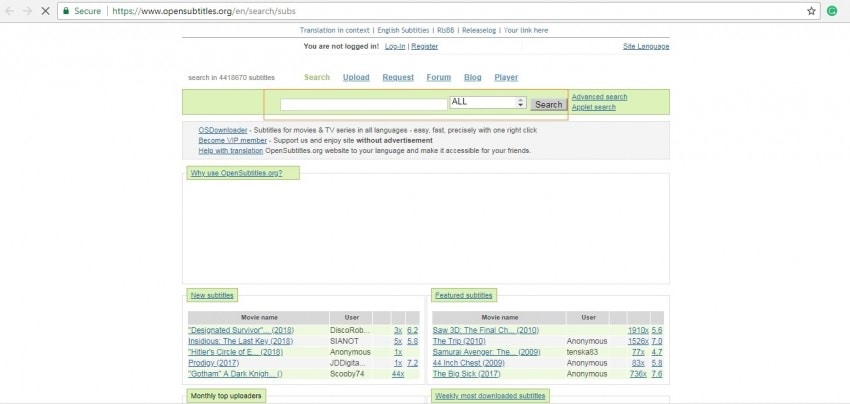
Task: Open the green Grammarly extension icon
Action: (832, 11)
